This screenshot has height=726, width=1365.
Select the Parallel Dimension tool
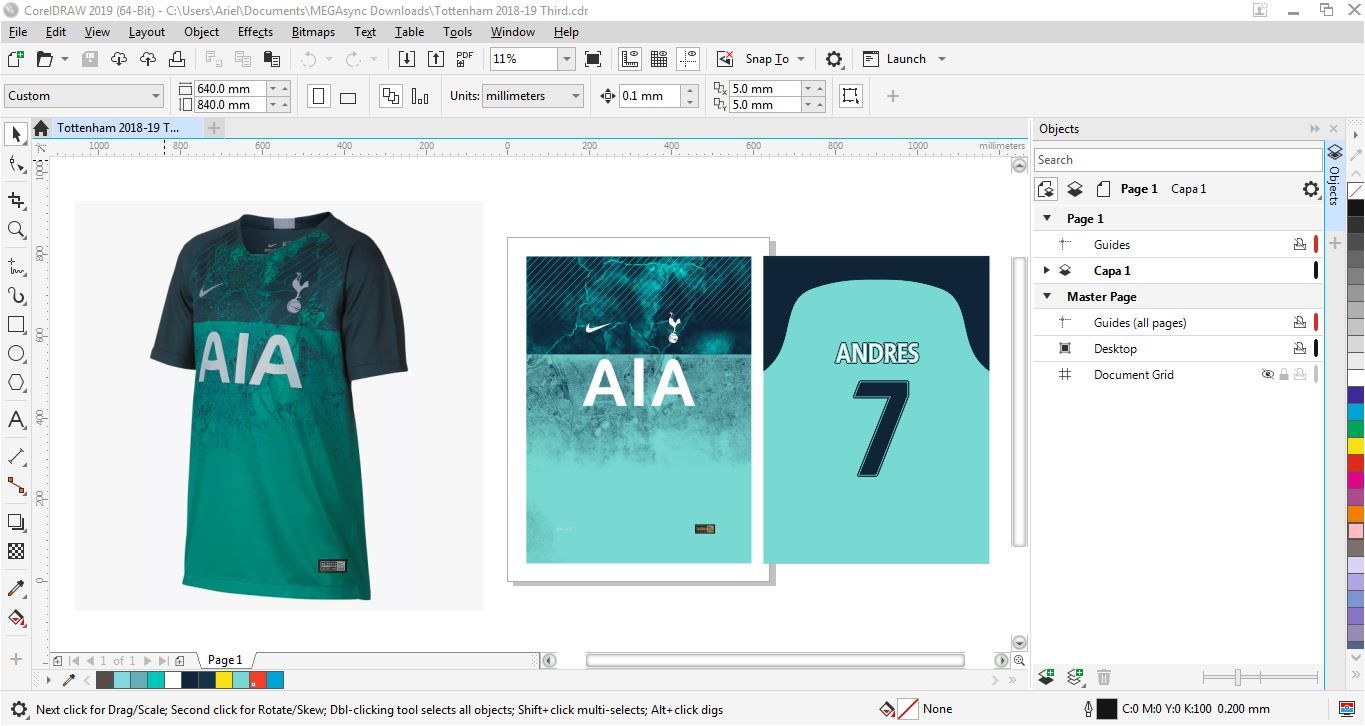16,456
